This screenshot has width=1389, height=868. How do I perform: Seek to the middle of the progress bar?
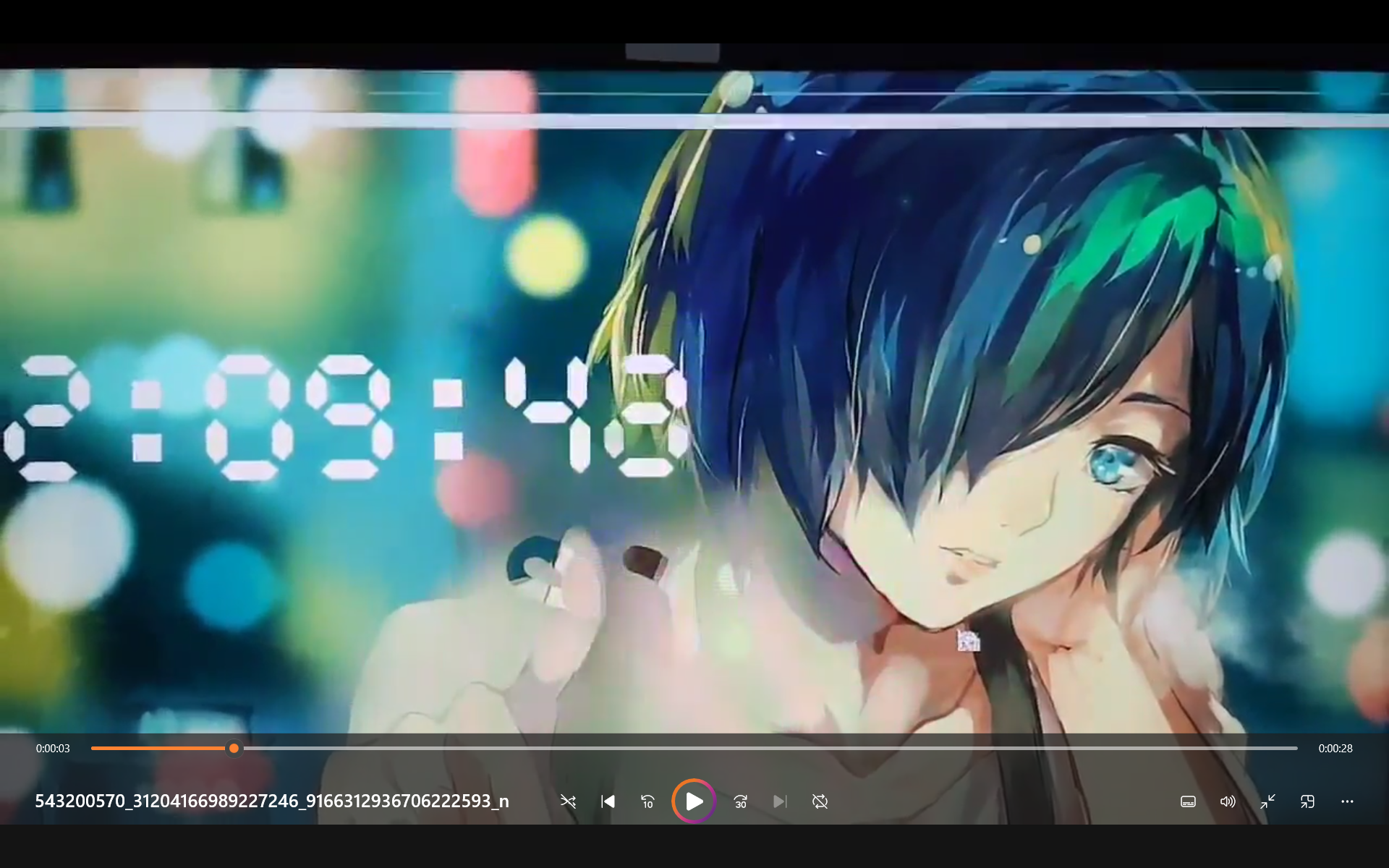(694, 748)
